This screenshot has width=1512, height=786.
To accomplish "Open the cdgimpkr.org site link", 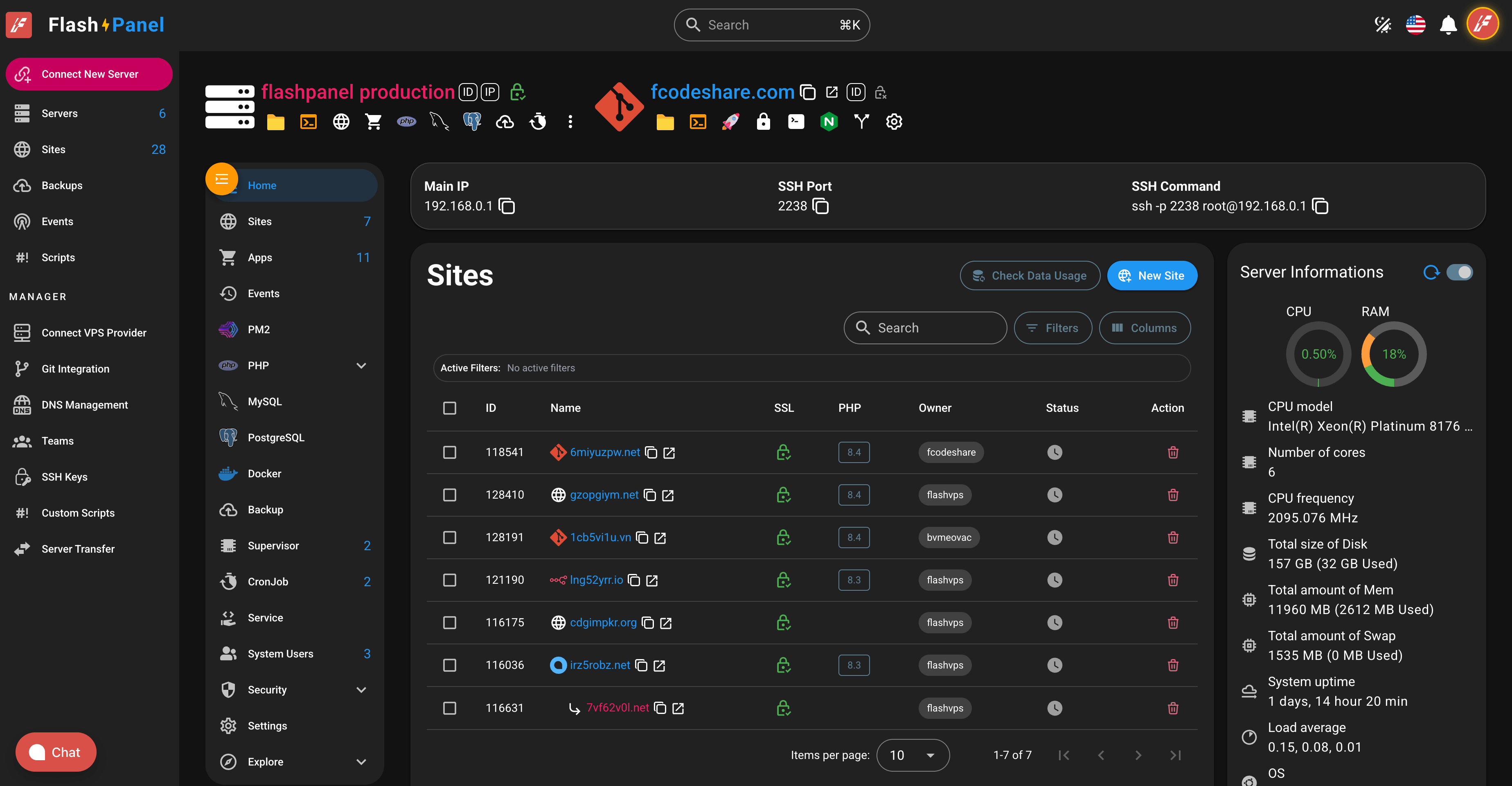I will (603, 622).
